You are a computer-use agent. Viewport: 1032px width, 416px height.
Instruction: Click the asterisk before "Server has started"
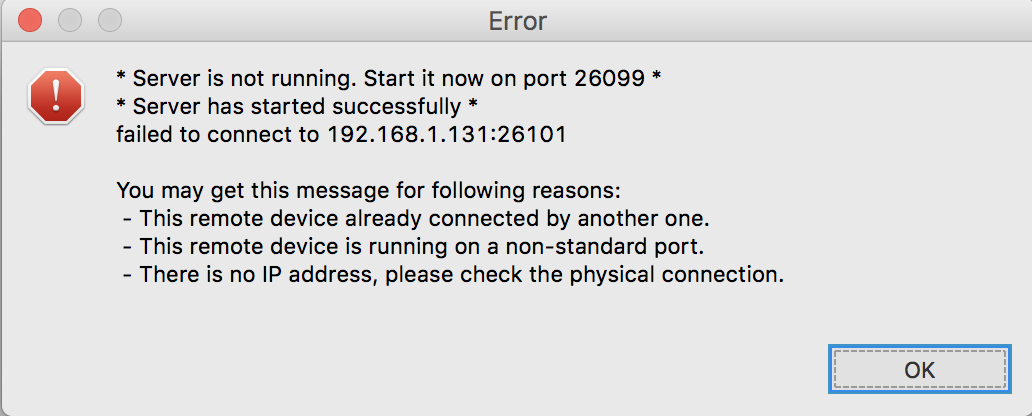click(x=122, y=105)
